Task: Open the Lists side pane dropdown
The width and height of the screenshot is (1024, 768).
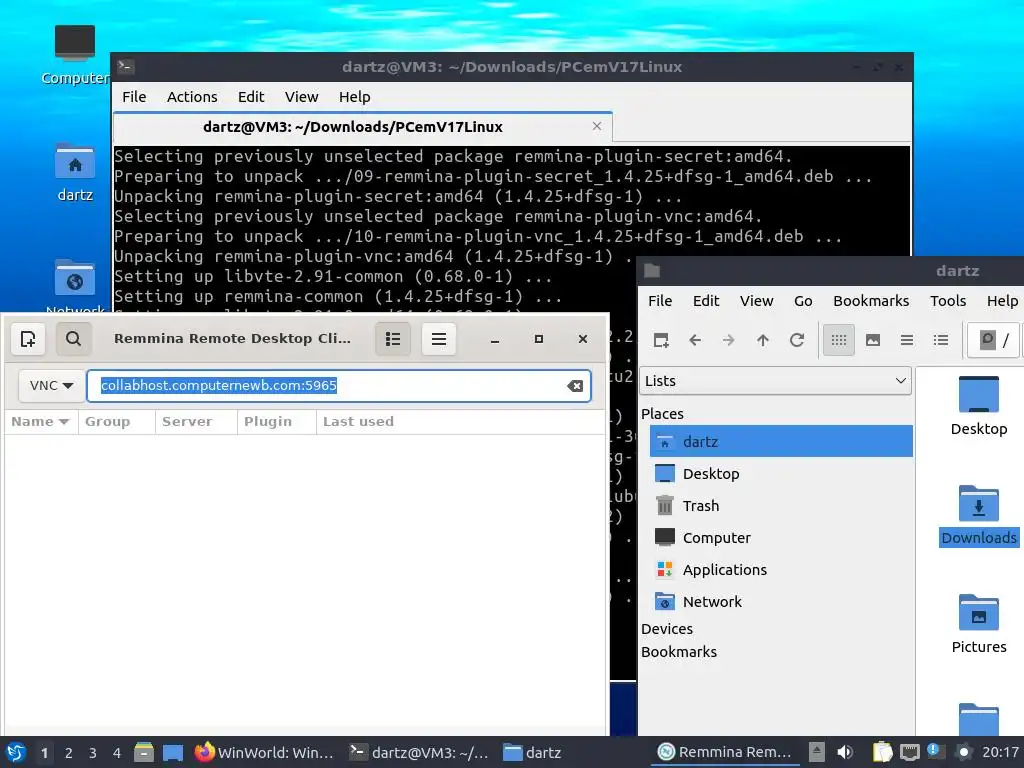Action: pyautogui.click(x=775, y=381)
